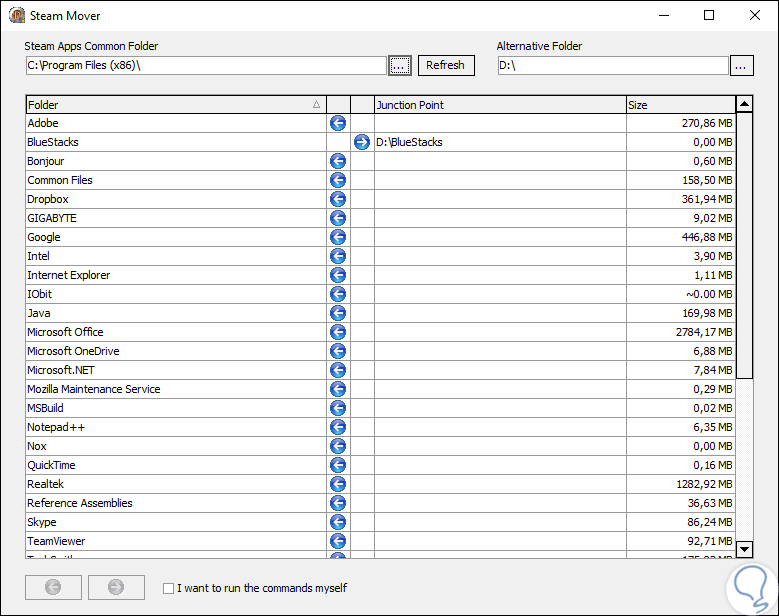Click the right arrow icon for BlueStacks
Viewport: 779px width, 616px height.
tap(362, 142)
